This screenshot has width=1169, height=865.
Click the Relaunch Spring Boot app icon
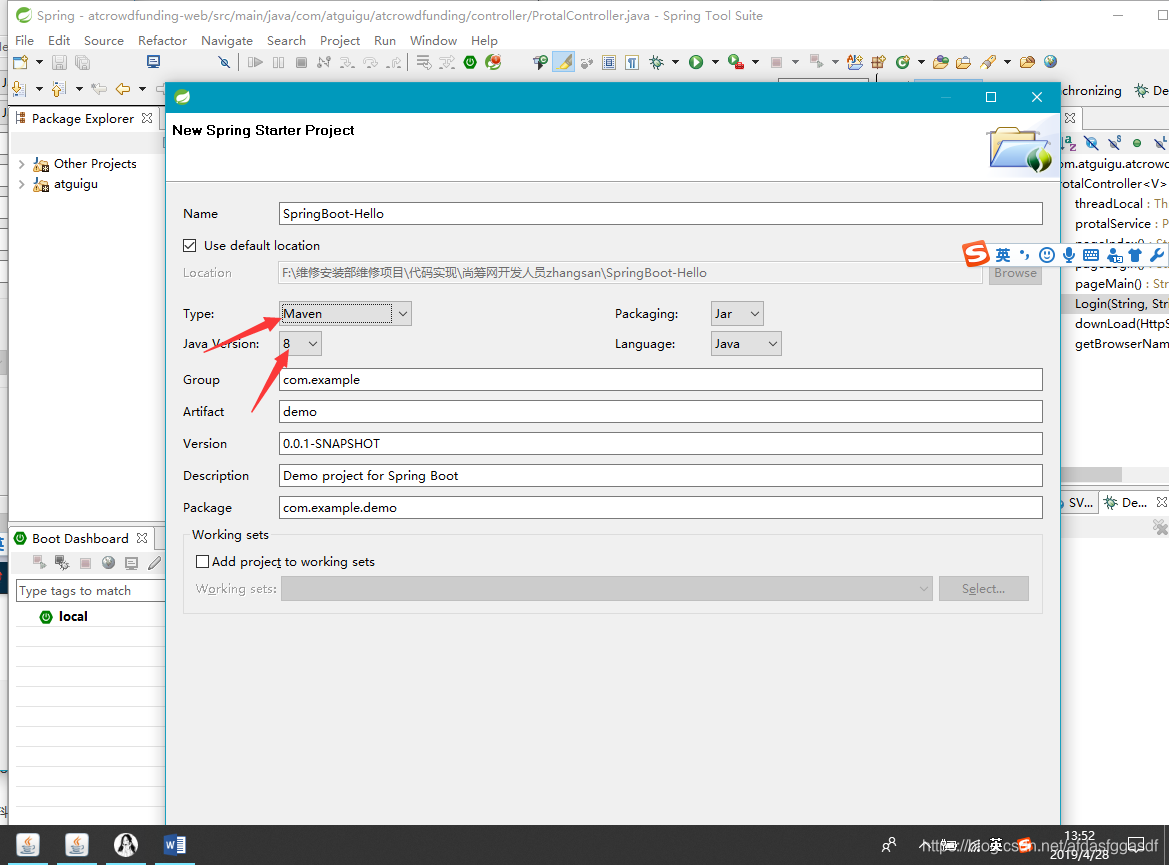click(x=493, y=62)
